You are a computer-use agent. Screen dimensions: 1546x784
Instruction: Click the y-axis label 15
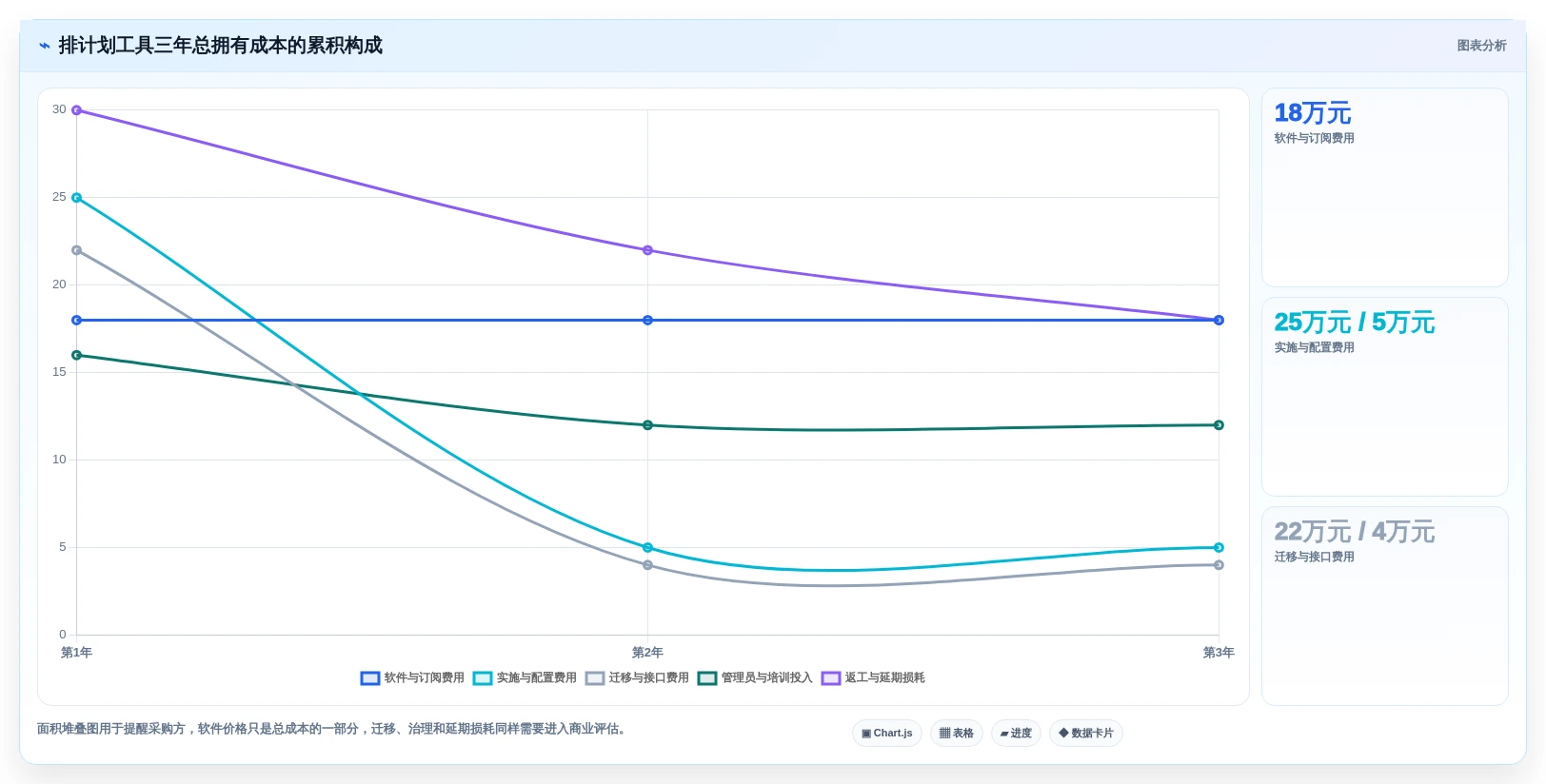[x=59, y=372]
